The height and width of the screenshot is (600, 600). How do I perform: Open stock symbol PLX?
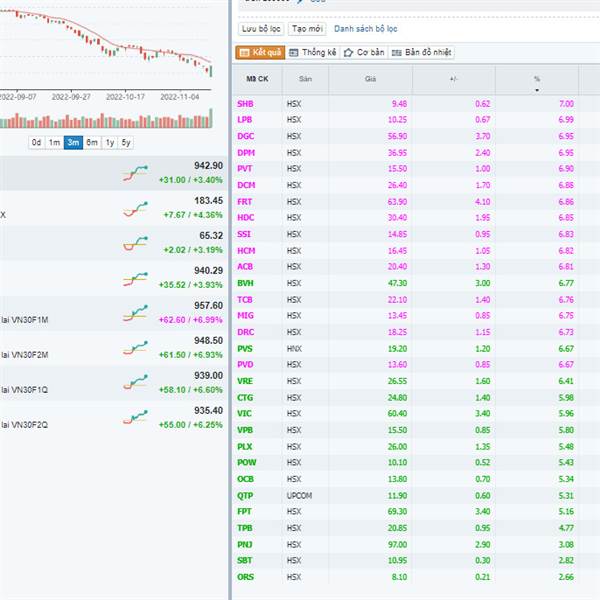point(245,447)
